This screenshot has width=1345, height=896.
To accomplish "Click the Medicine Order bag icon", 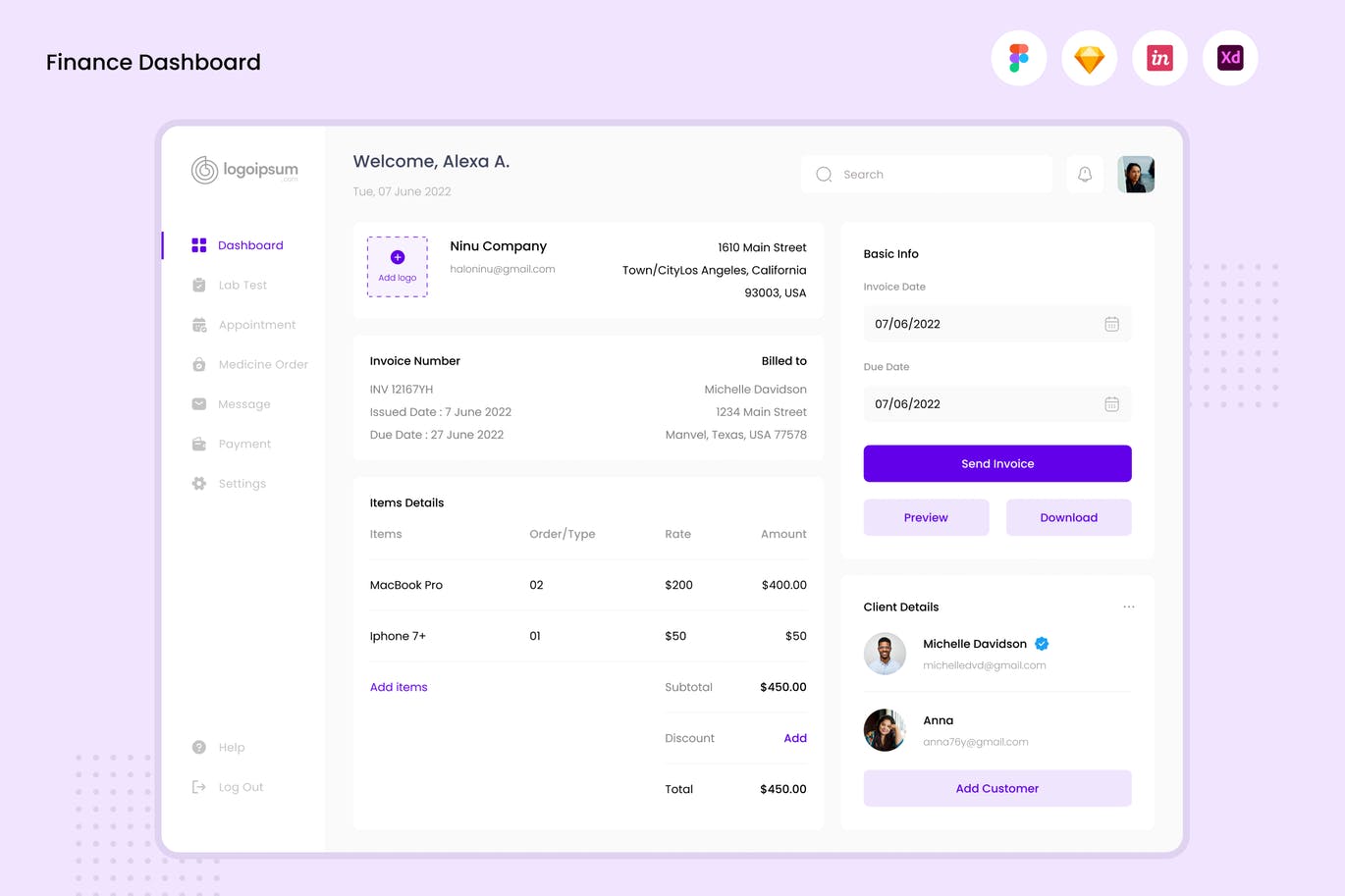I will [199, 364].
